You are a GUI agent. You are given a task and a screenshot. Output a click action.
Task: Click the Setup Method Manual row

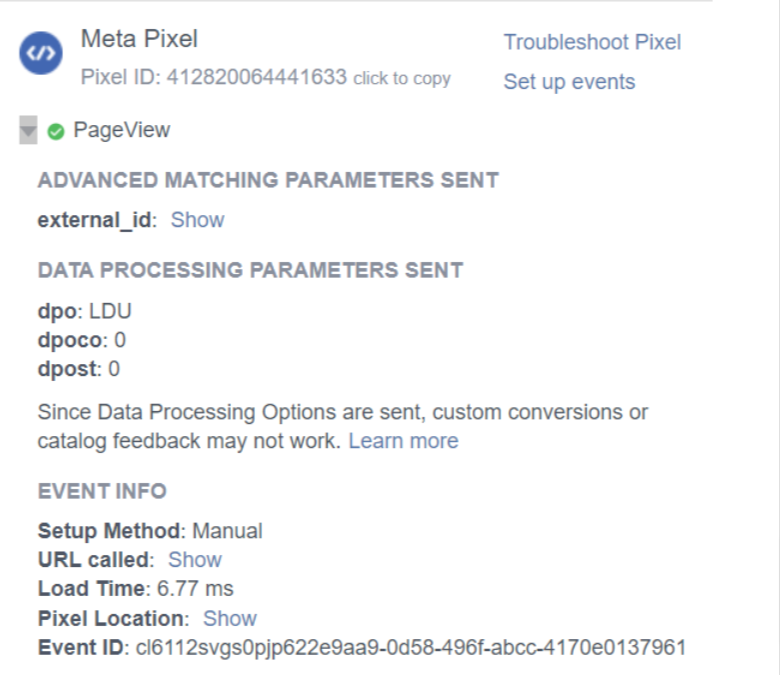[150, 531]
